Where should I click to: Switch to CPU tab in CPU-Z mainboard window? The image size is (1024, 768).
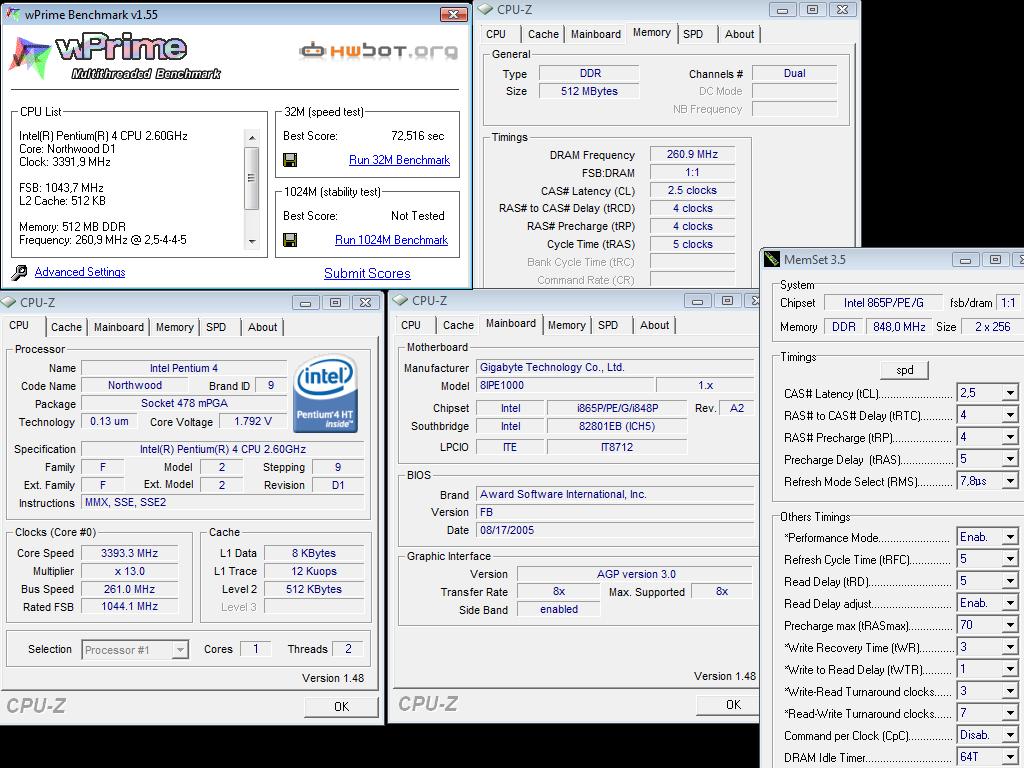coord(411,325)
